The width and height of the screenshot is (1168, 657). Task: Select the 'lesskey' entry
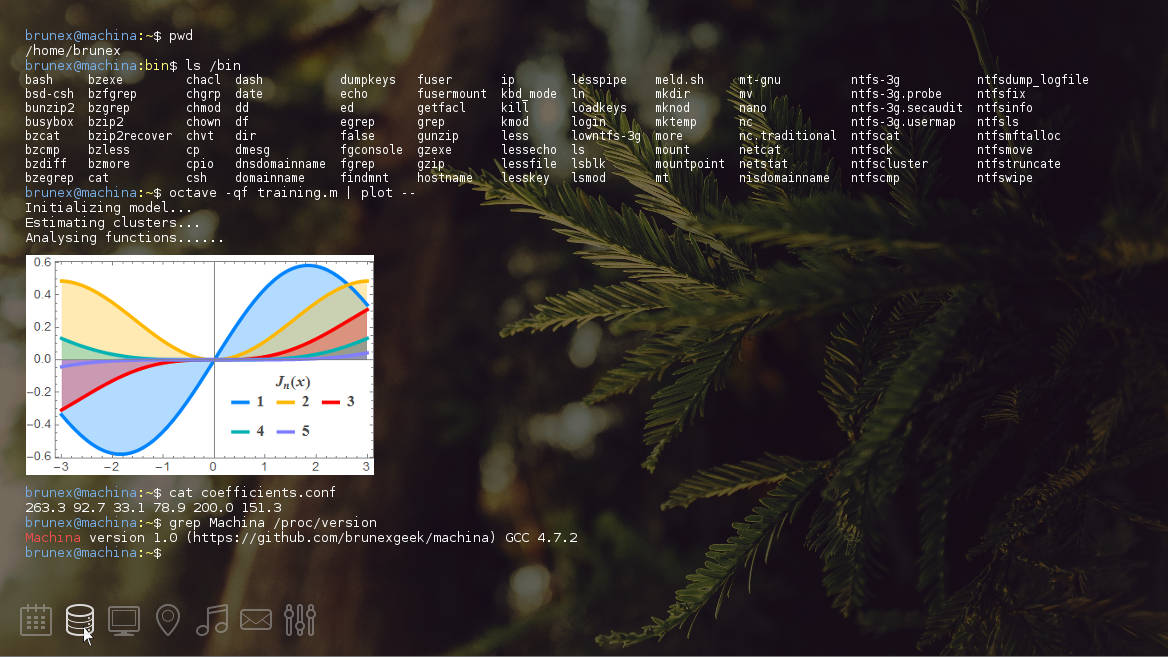(525, 178)
